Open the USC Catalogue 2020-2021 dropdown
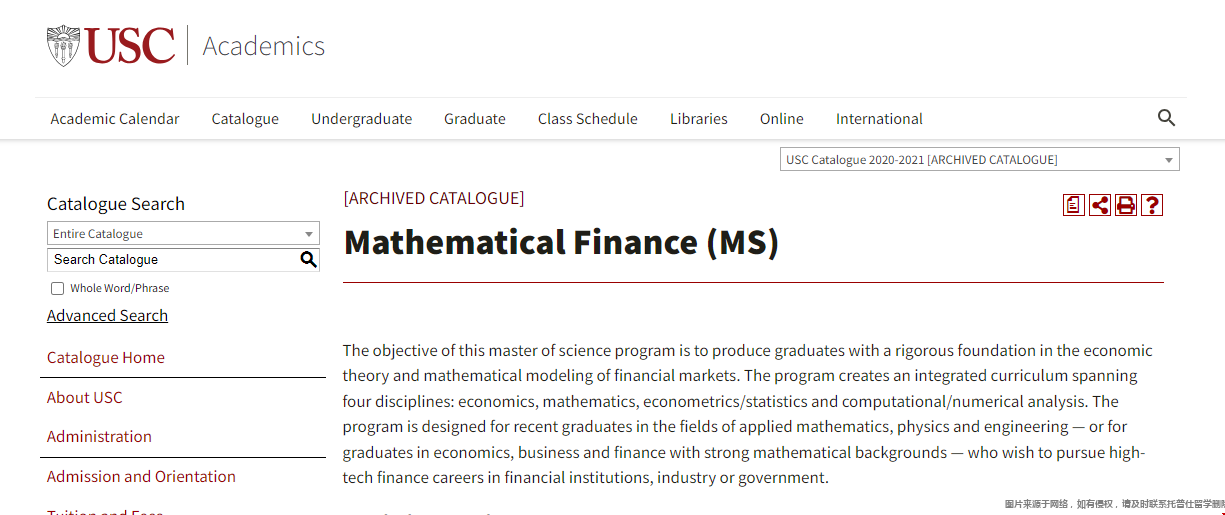1225x515 pixels. (x=979, y=160)
